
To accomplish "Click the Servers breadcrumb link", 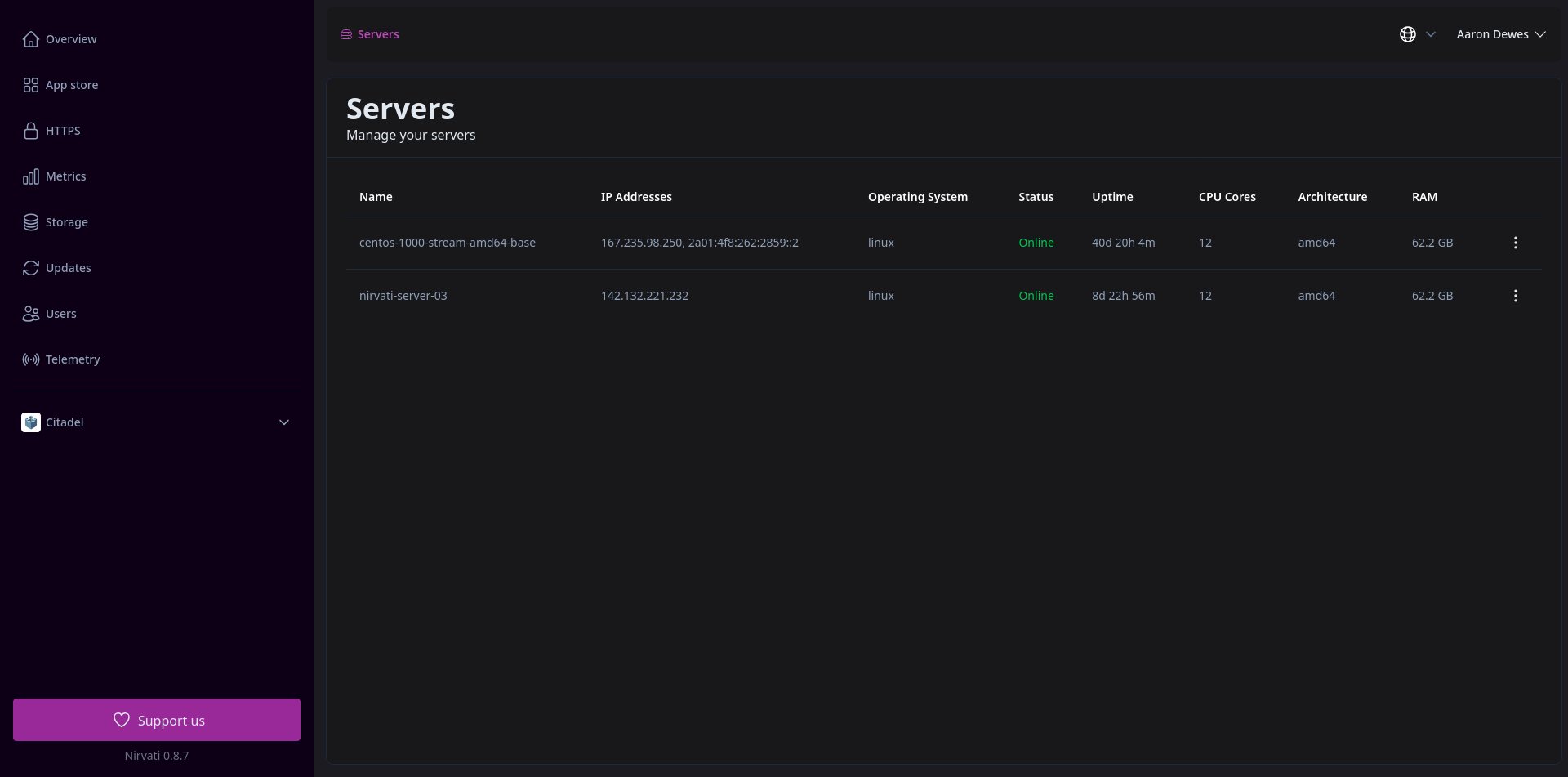I will coord(377,34).
